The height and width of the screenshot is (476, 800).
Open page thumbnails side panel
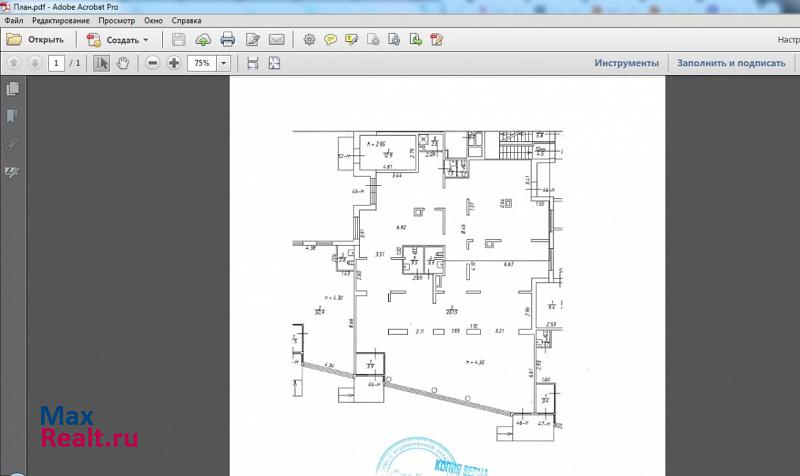point(13,90)
